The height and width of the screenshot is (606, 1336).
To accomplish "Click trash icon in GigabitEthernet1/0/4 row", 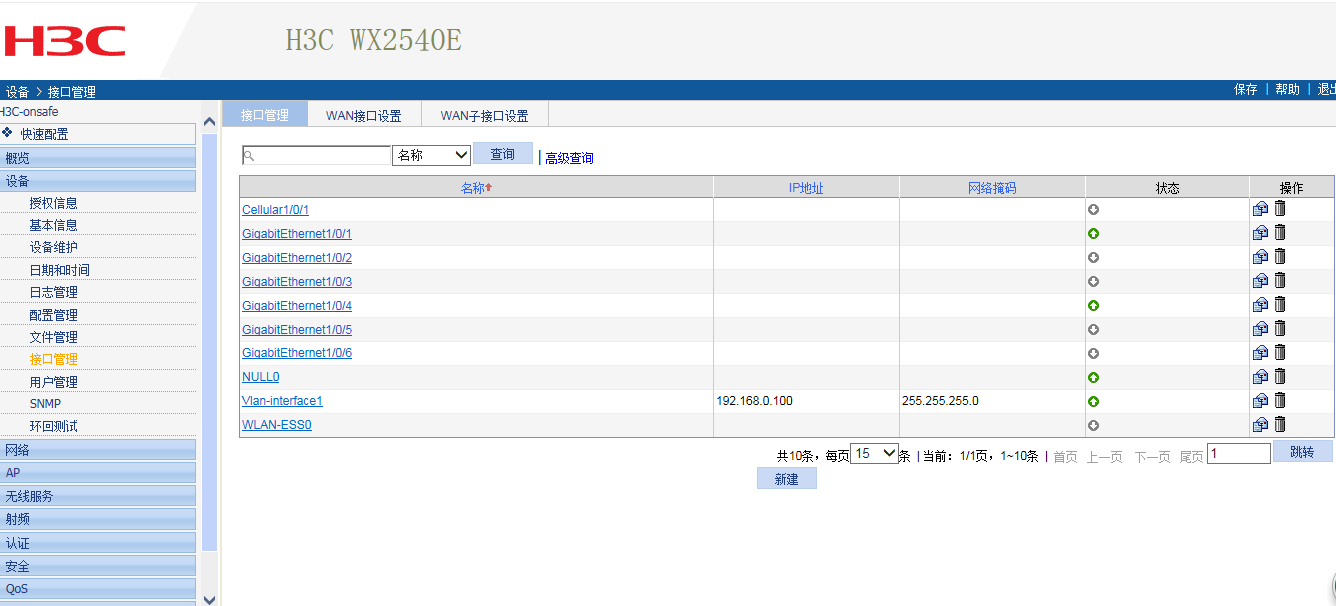I will (1280, 304).
